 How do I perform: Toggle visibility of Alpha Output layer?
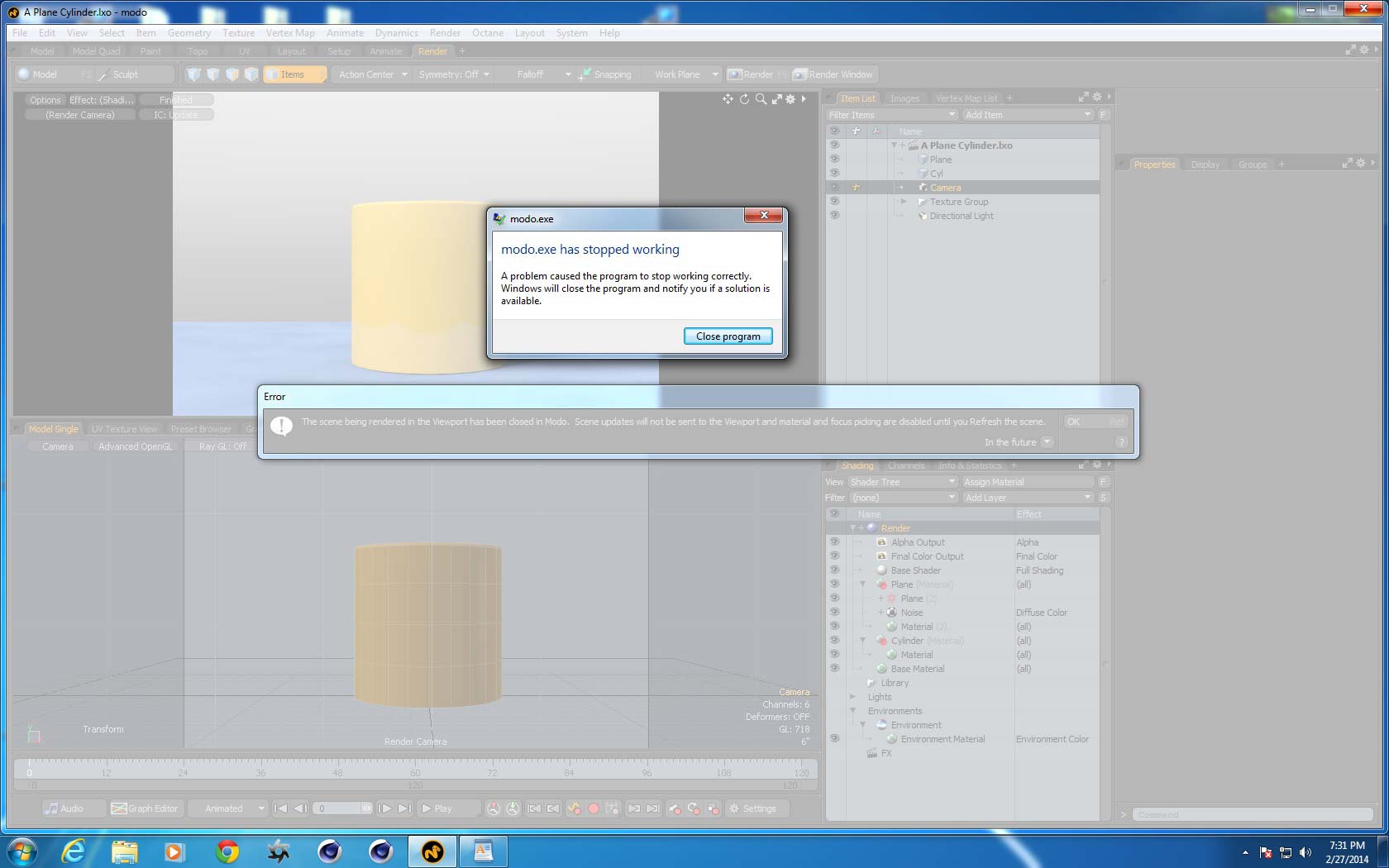(x=834, y=541)
